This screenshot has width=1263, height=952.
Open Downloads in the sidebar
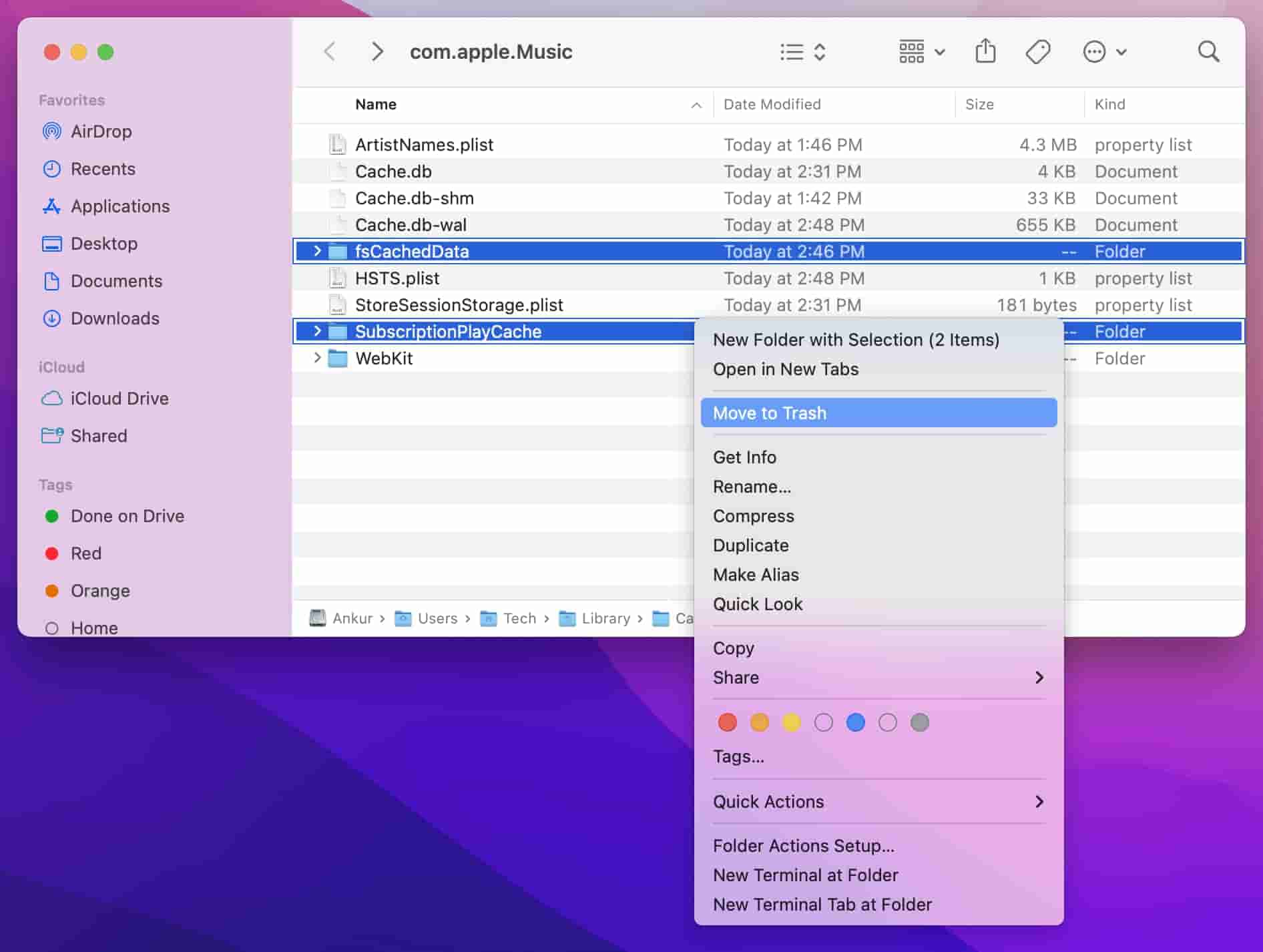[101, 318]
